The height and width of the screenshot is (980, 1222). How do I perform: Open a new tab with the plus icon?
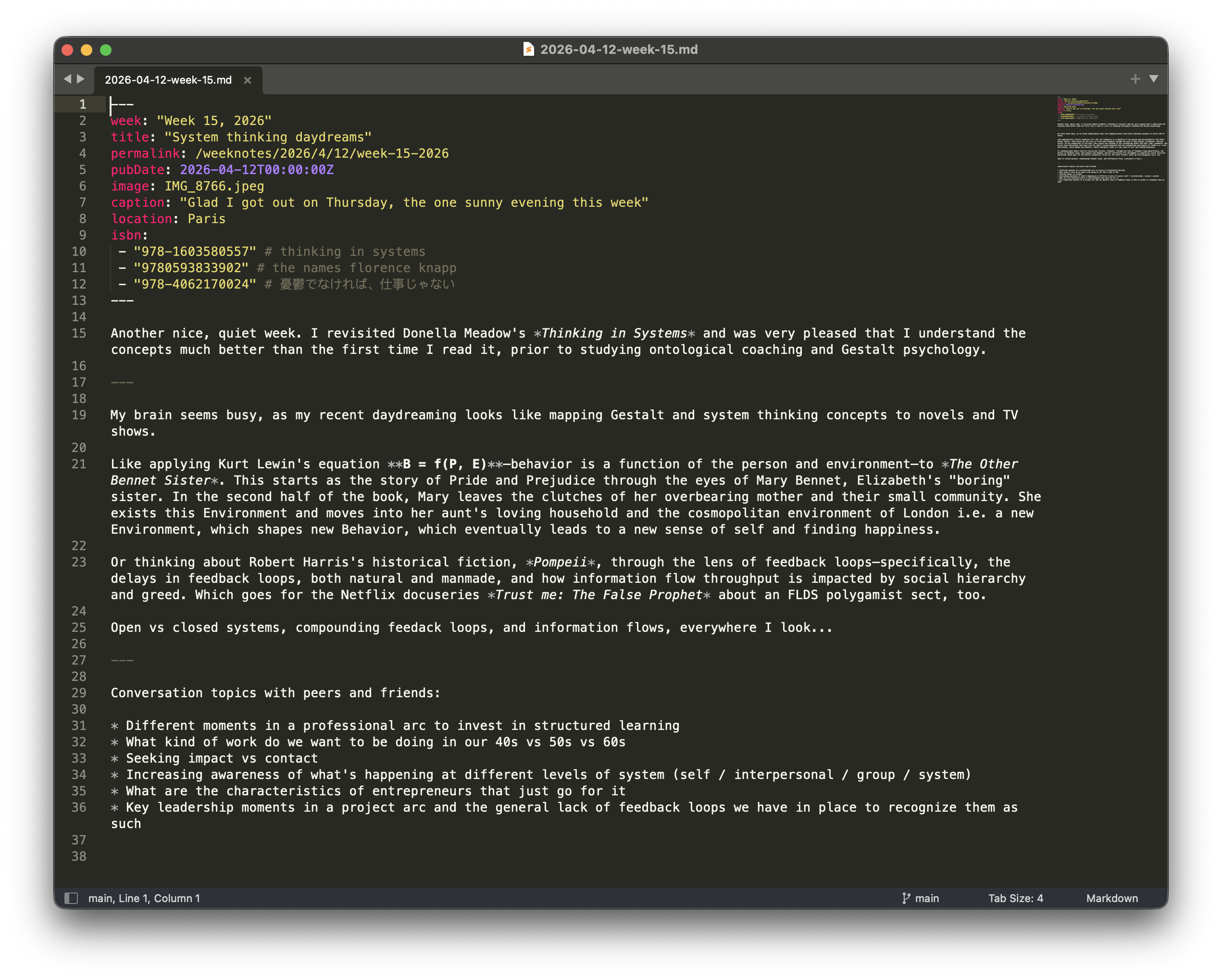(1135, 79)
